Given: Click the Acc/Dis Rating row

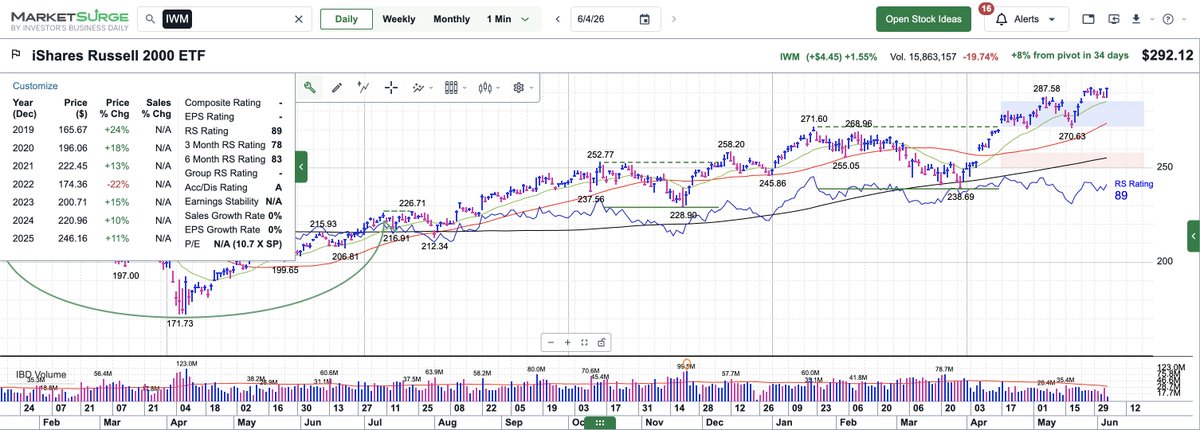Looking at the screenshot, I should coord(234,187).
